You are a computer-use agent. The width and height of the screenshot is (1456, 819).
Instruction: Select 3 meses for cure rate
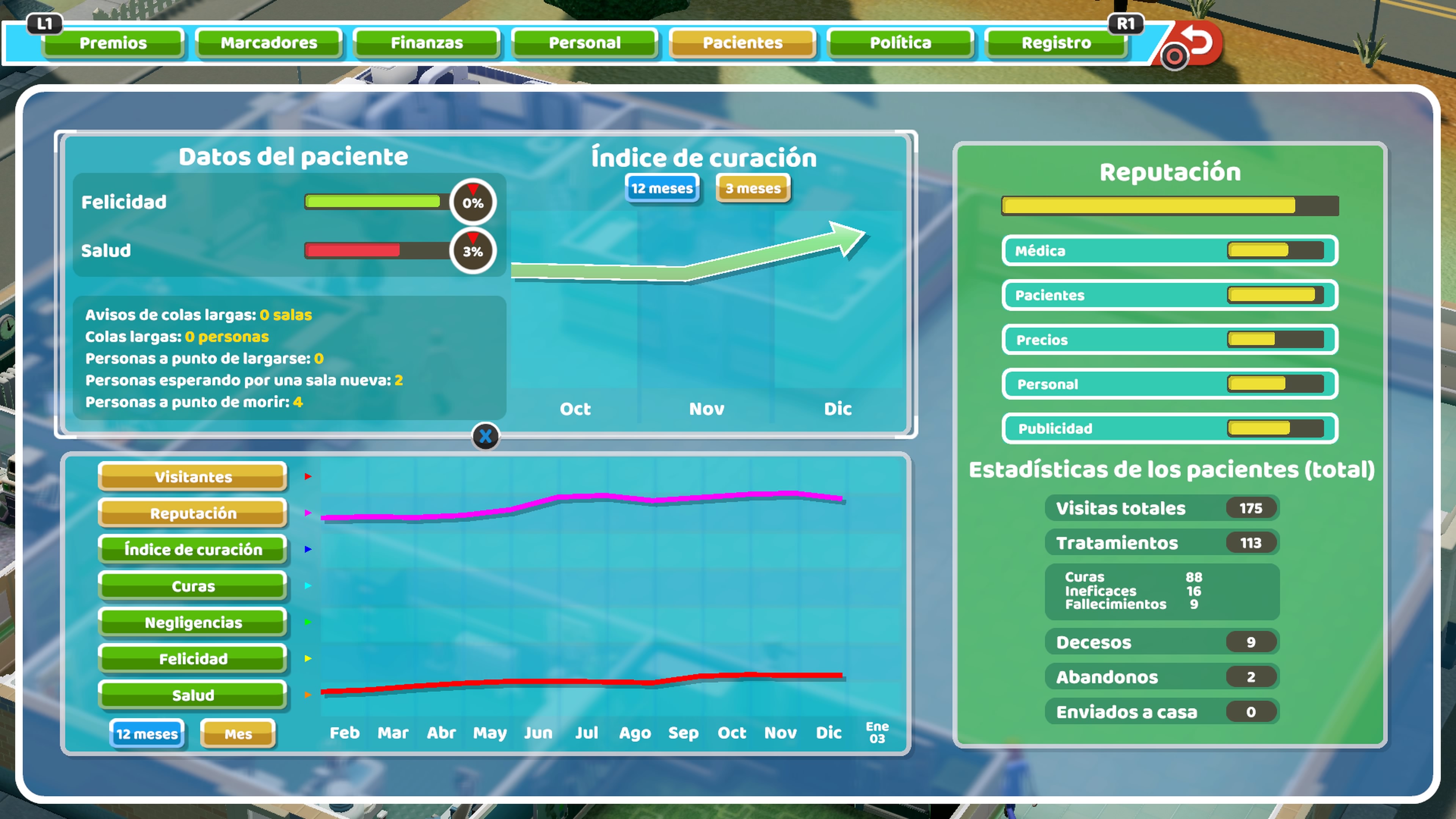click(752, 188)
